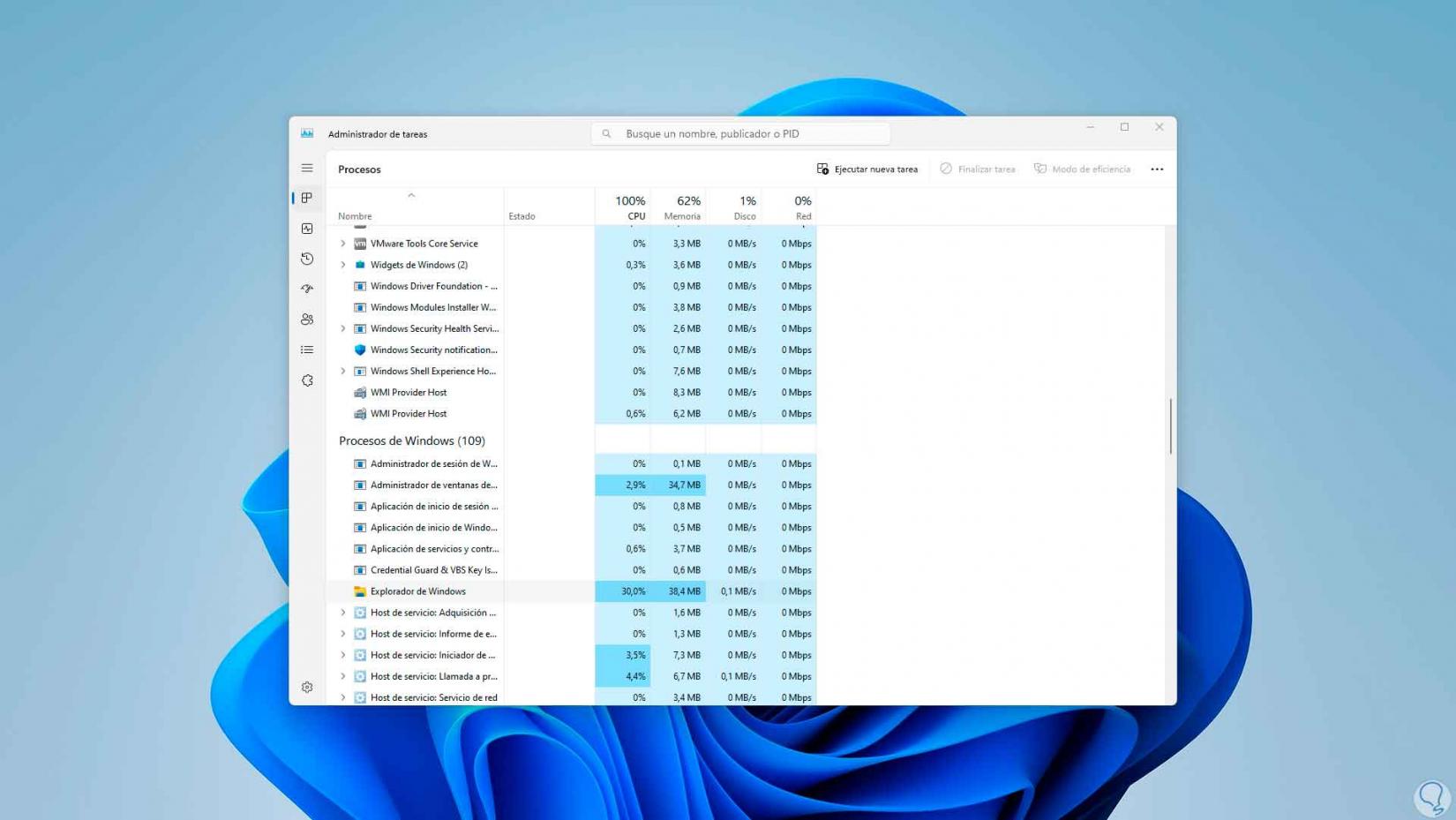Click the VMware Tools Core Service icon
The image size is (1456, 820).
(x=360, y=244)
